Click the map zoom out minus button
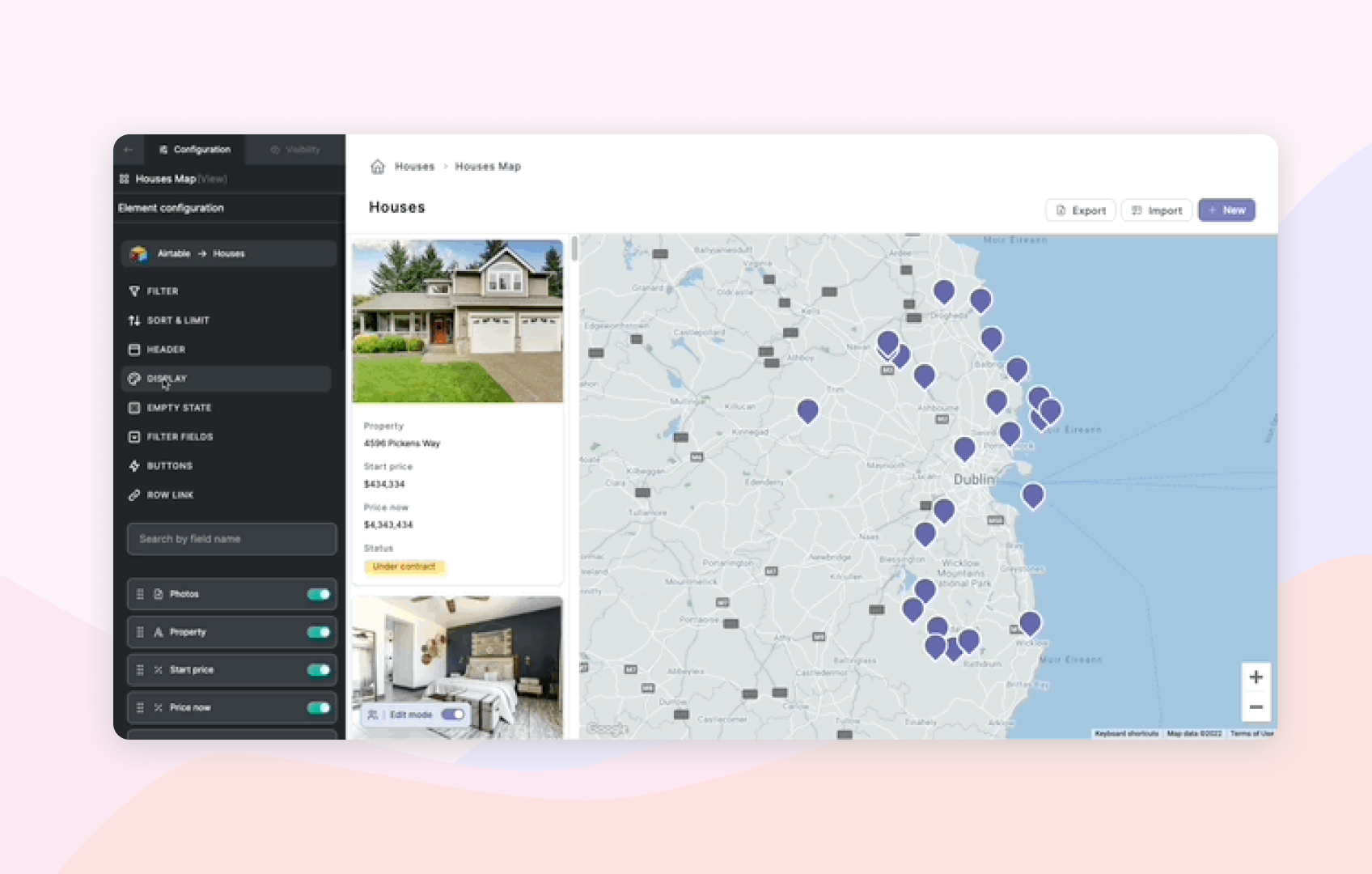This screenshot has width=1372, height=874. point(1256,706)
